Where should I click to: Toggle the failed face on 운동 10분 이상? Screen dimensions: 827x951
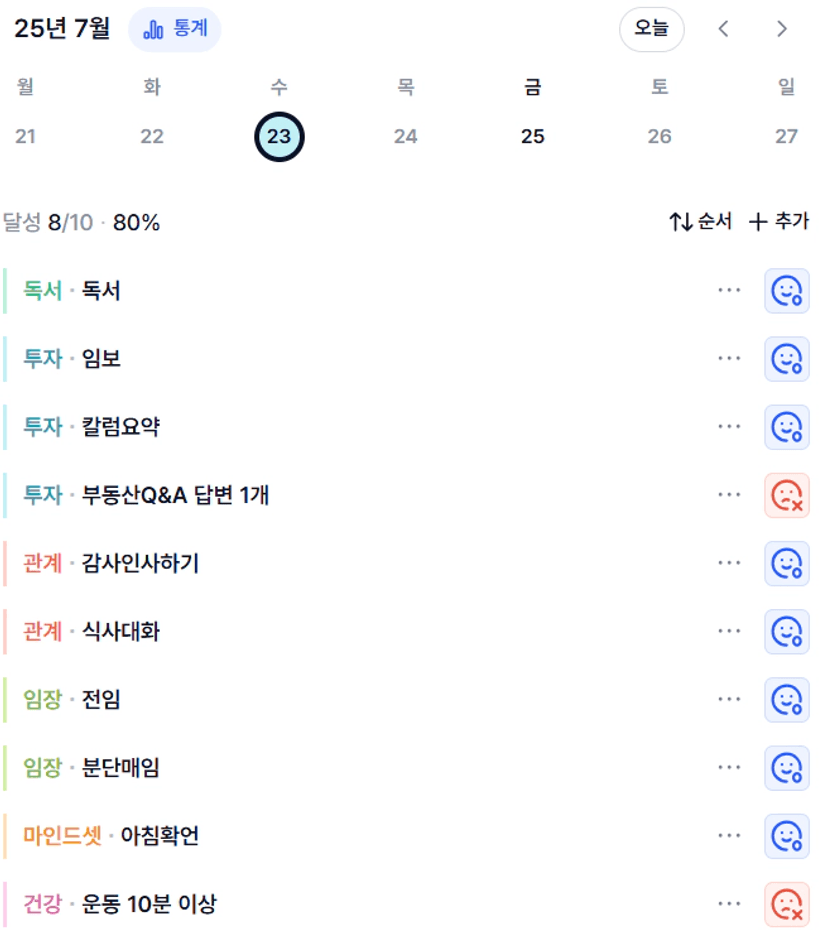coord(786,904)
